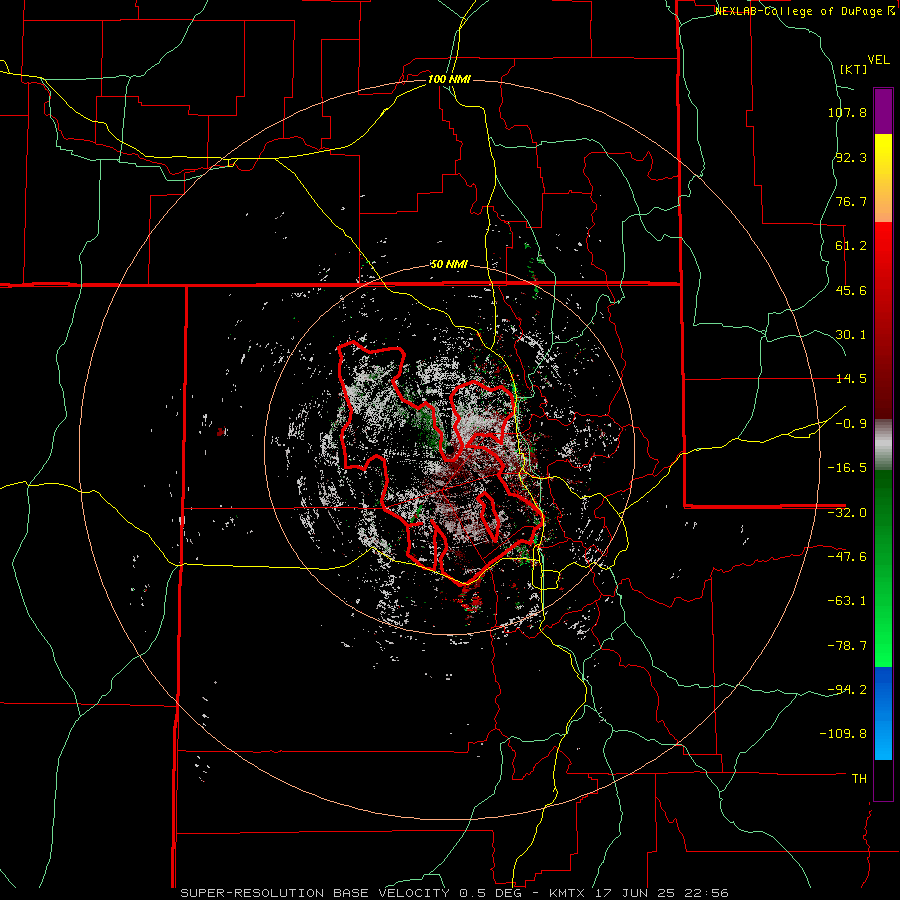Screen dimensions: 900x900
Task: Pick the purple segment of color bar
Action: pos(883,111)
